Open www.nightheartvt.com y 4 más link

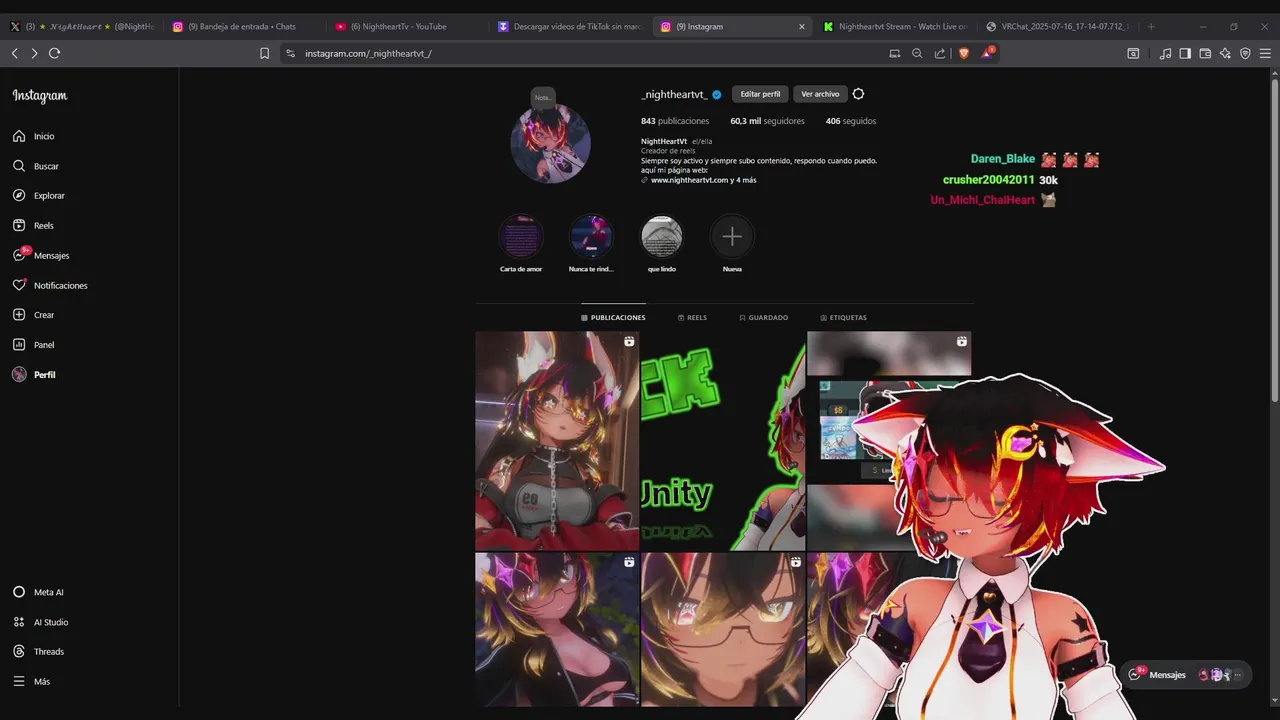click(x=699, y=180)
